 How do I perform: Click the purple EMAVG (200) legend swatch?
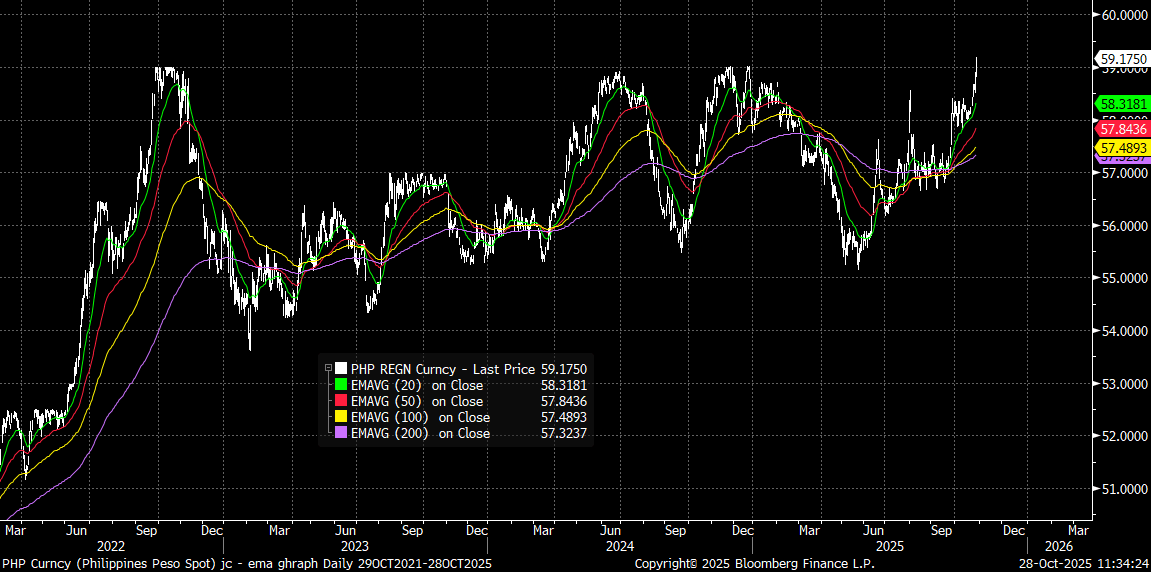pos(341,433)
